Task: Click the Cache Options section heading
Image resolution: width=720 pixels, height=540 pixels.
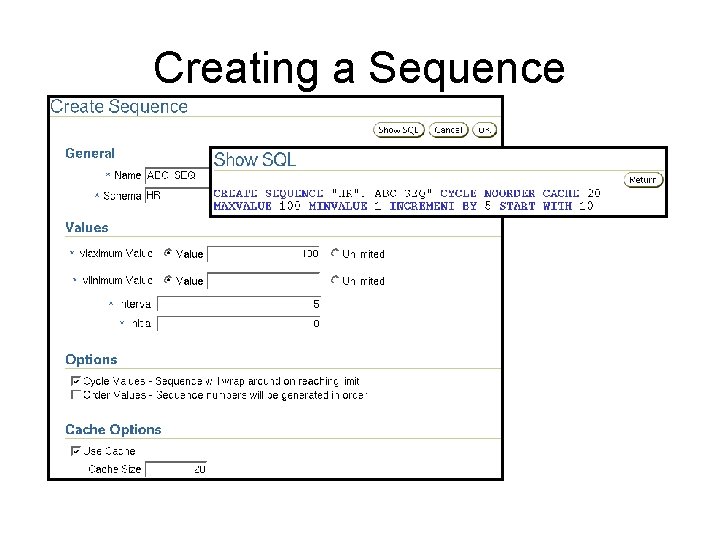Action: [x=113, y=429]
